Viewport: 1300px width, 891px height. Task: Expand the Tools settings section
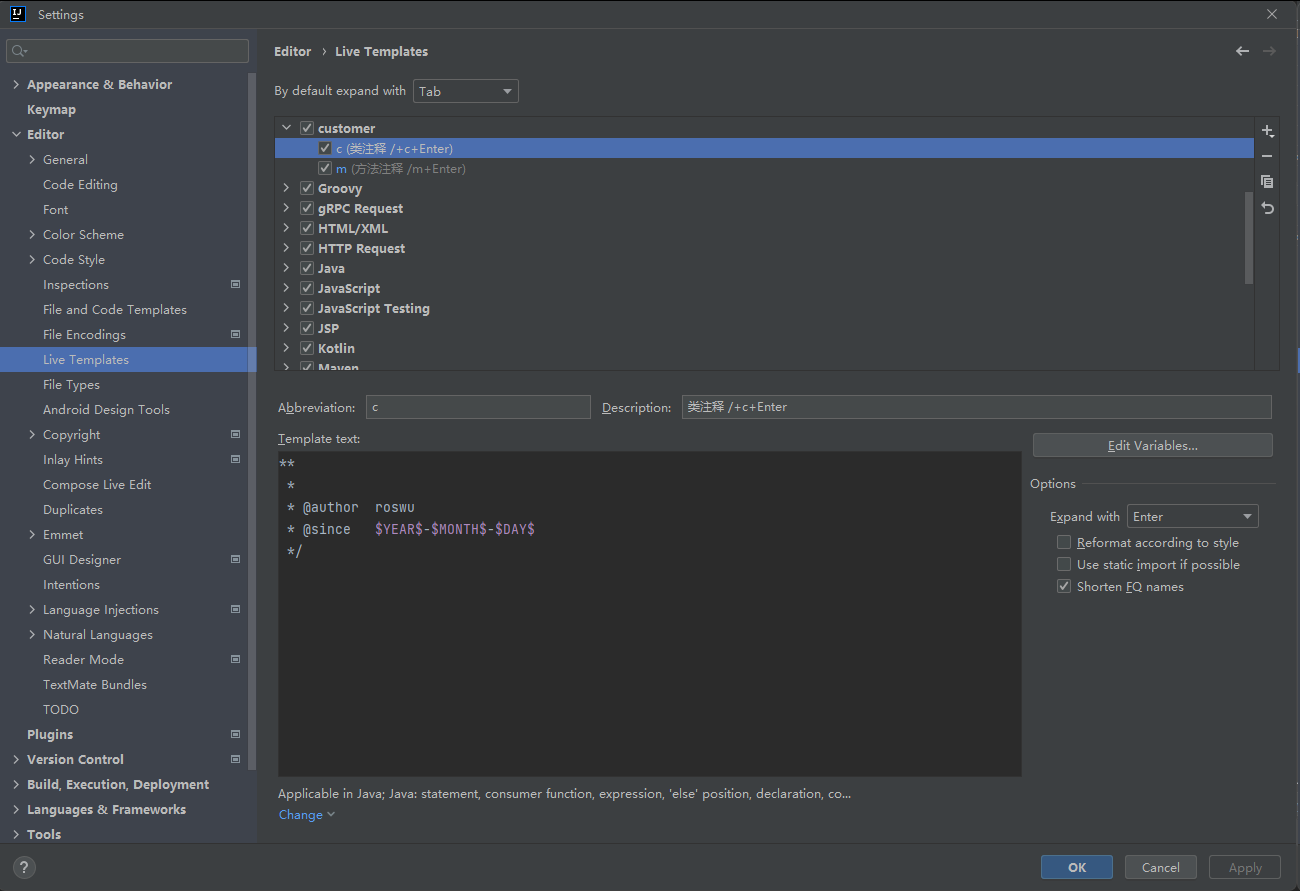(x=16, y=834)
